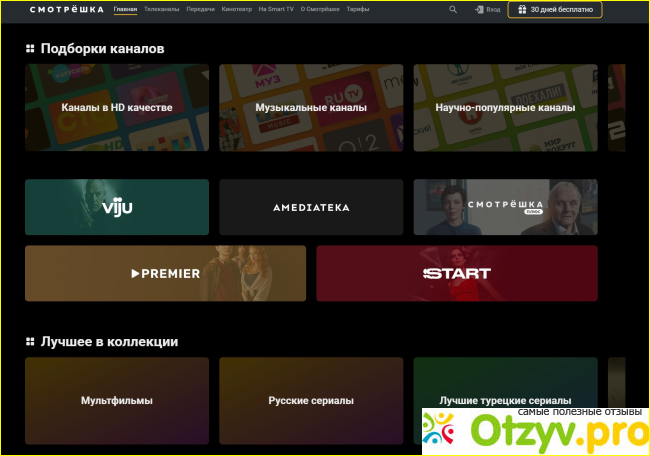This screenshot has height=456, width=650.
Task: Open the viju cinema banner
Action: pyautogui.click(x=117, y=207)
